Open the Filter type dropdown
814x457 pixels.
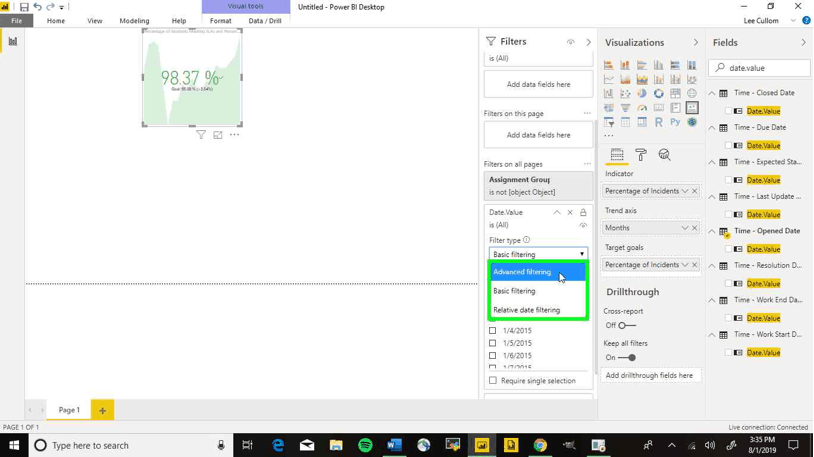(538, 254)
